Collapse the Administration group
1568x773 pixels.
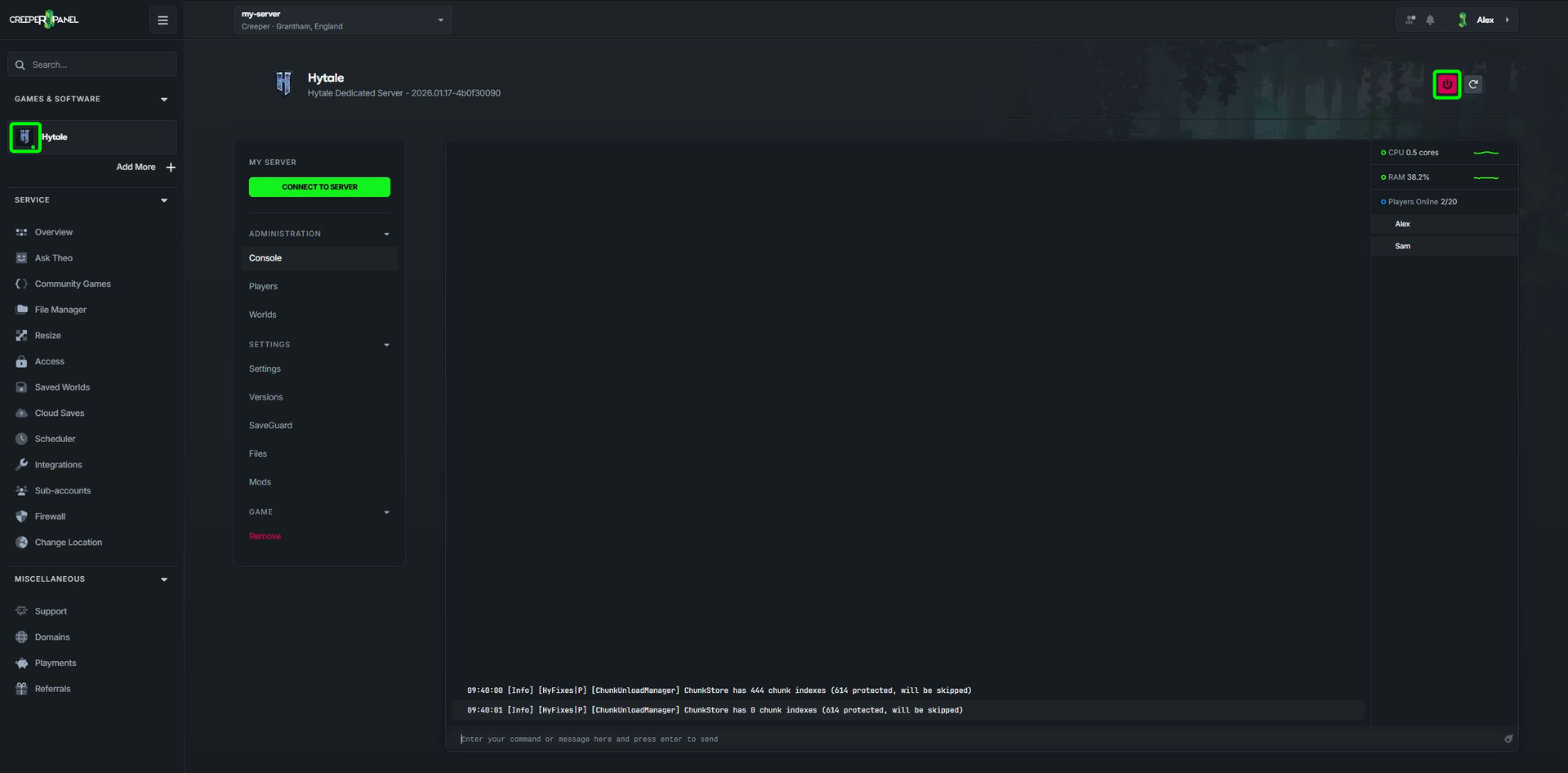point(386,235)
